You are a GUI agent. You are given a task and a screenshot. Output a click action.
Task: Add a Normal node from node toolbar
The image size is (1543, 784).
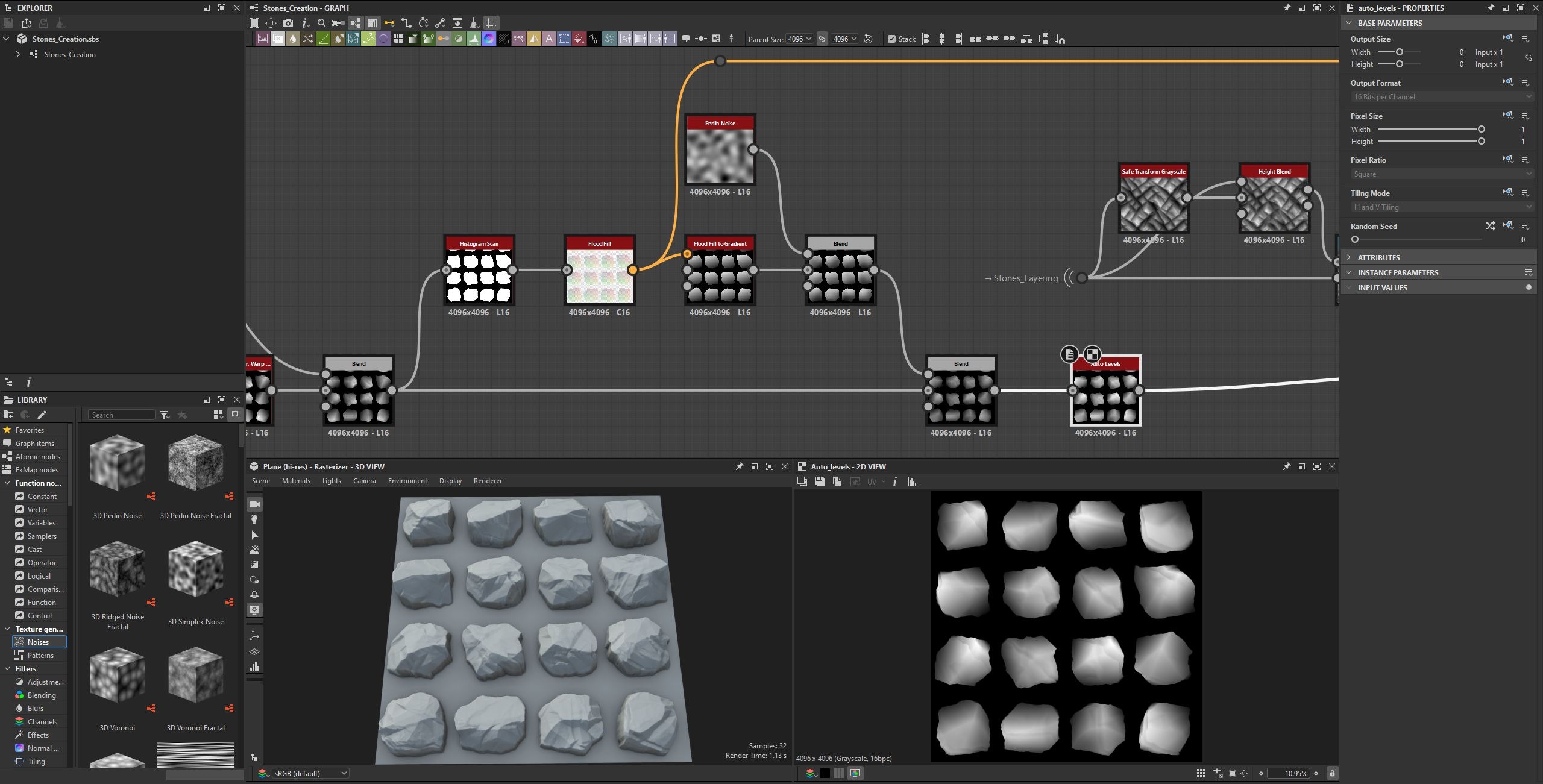489,39
